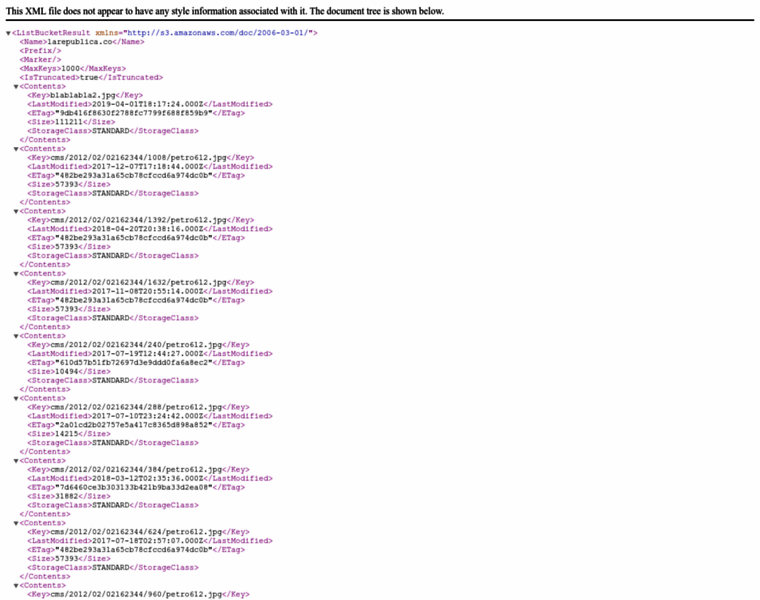Click the blablabla2.jpg Key text
Image resolution: width=760 pixels, height=600 pixels.
(83, 95)
